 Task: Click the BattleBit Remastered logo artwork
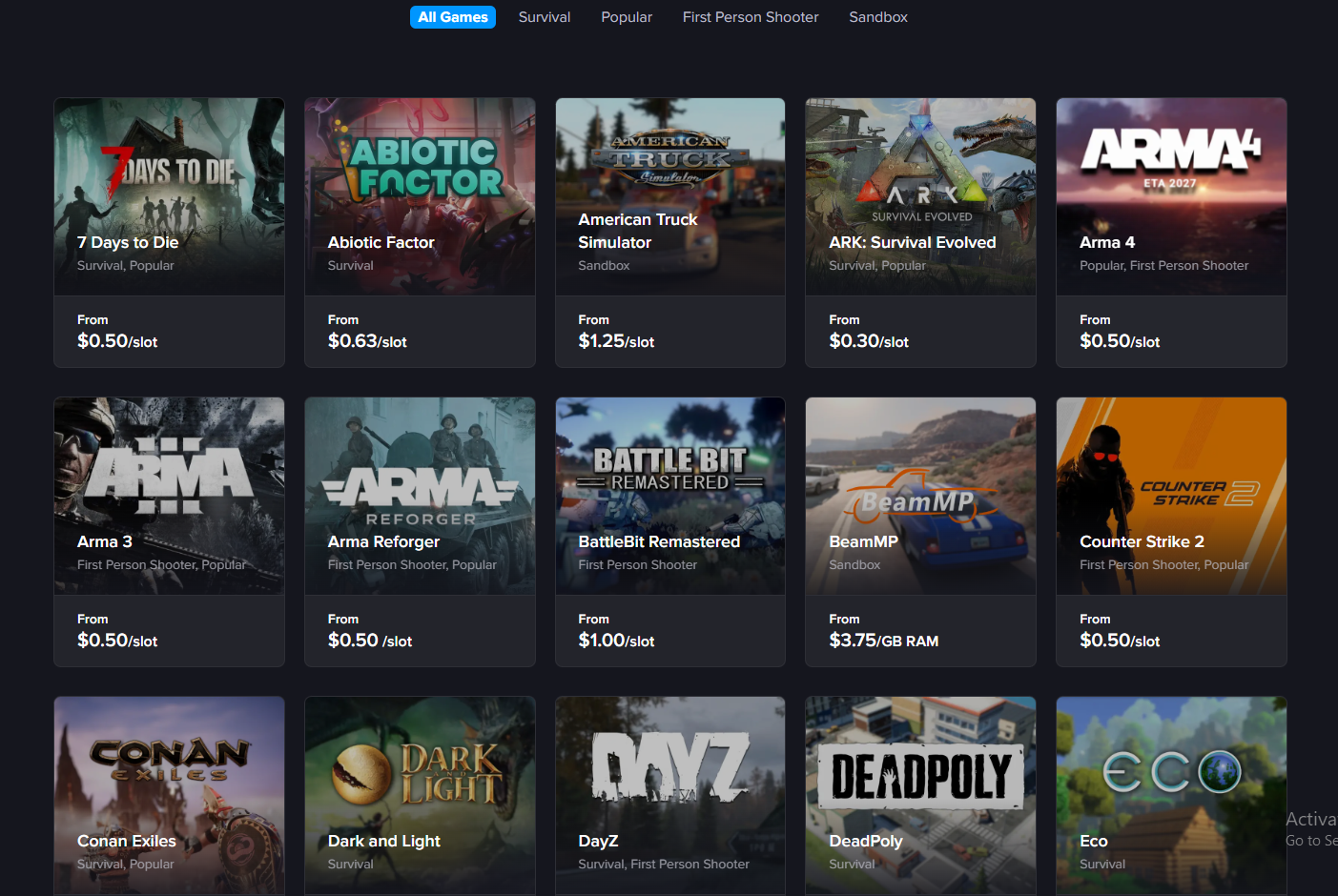(670, 469)
